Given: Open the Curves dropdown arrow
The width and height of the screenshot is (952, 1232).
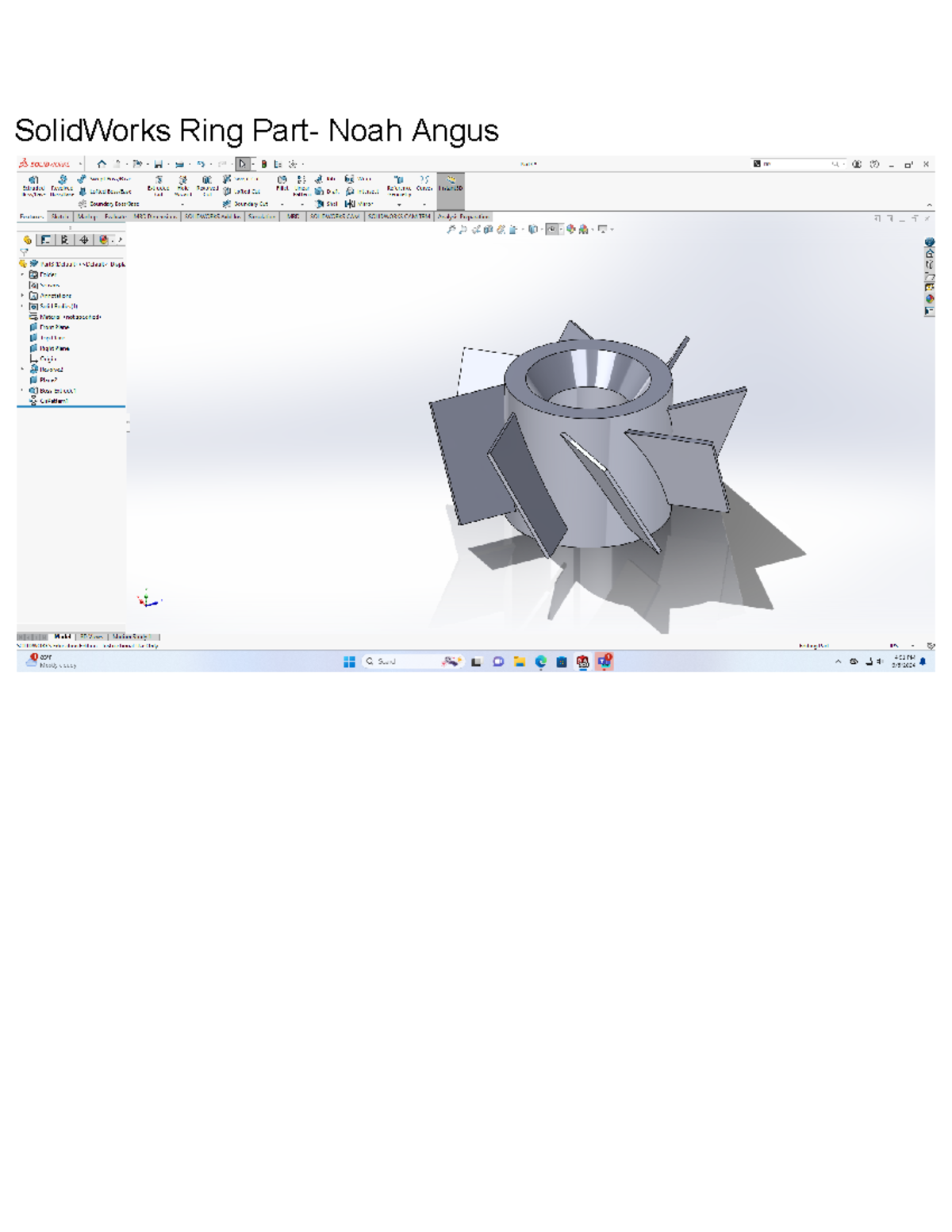Looking at the screenshot, I should [424, 204].
